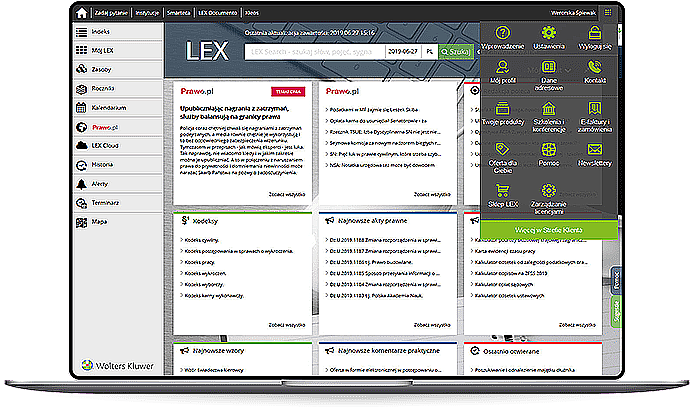Open the PL language selector
Viewport: 694px width, 409px height.
(430, 51)
